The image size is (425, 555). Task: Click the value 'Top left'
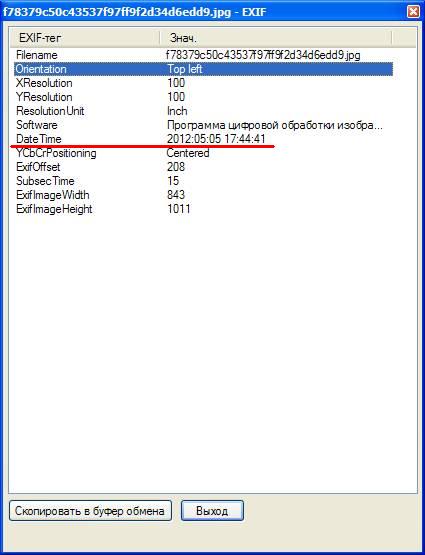(185, 69)
